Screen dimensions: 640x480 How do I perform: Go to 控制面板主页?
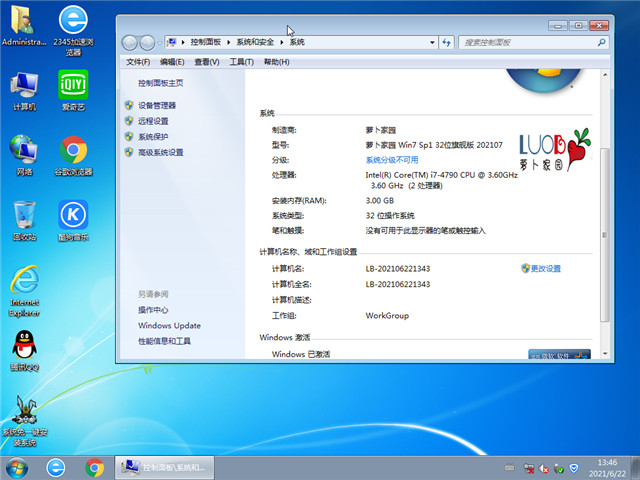click(x=160, y=83)
